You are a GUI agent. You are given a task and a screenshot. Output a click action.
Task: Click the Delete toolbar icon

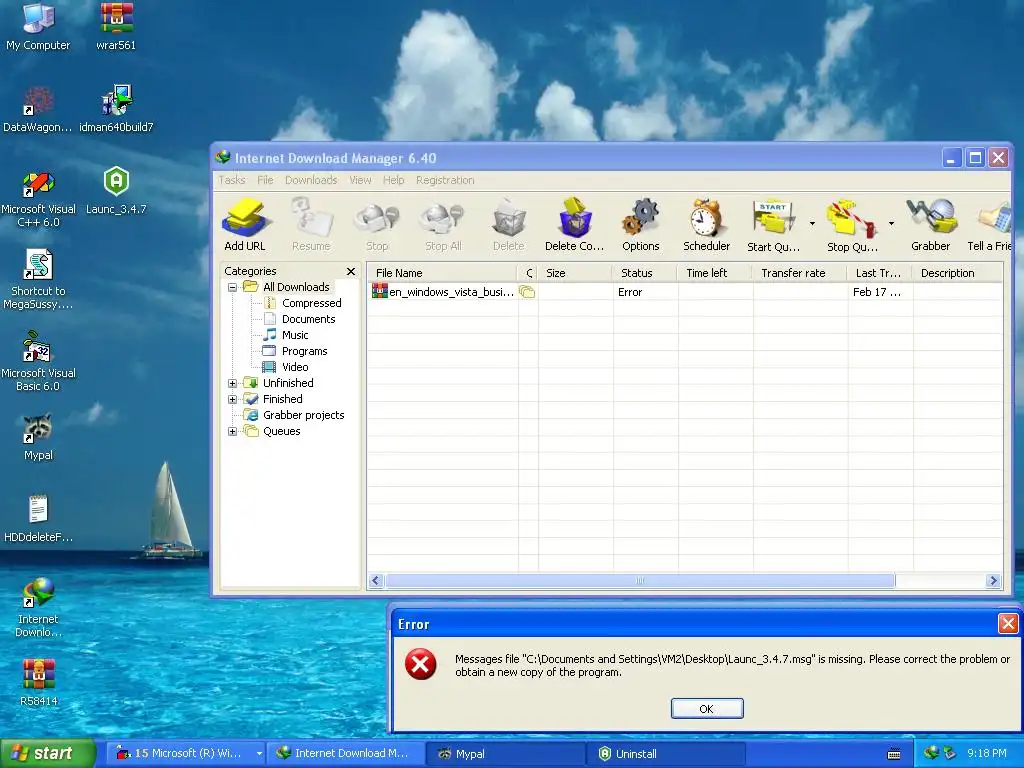point(509,225)
